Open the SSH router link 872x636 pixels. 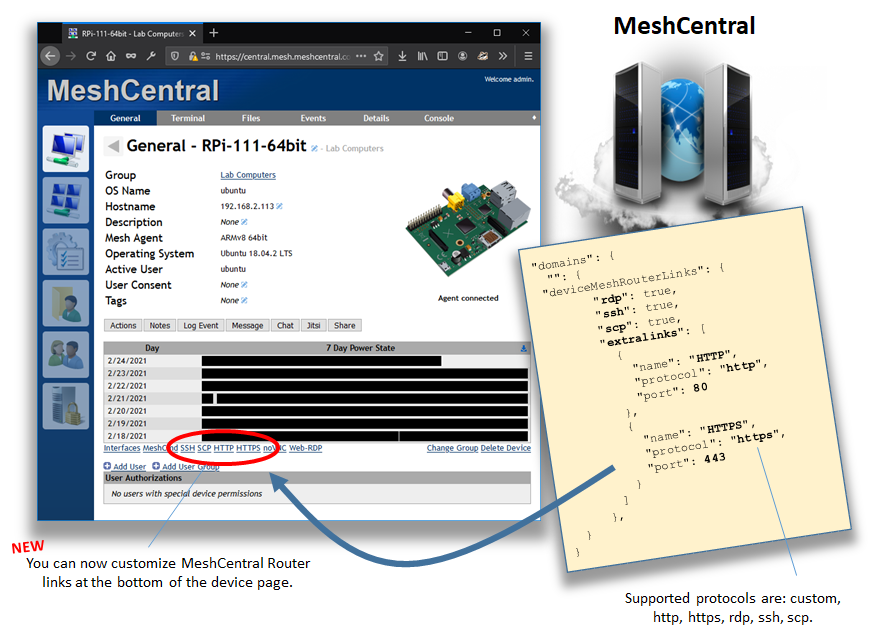[188, 448]
